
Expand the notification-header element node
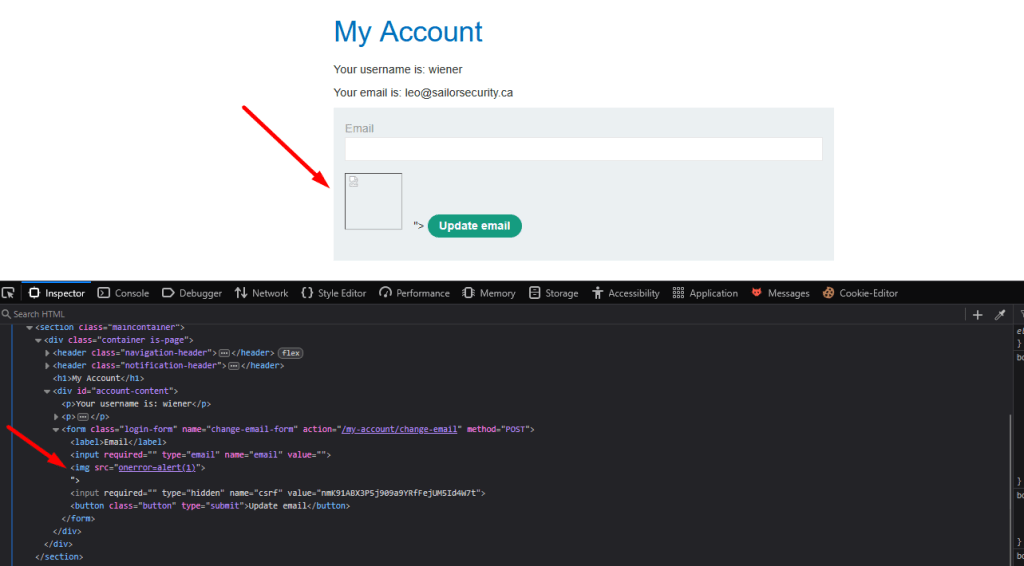pos(48,366)
